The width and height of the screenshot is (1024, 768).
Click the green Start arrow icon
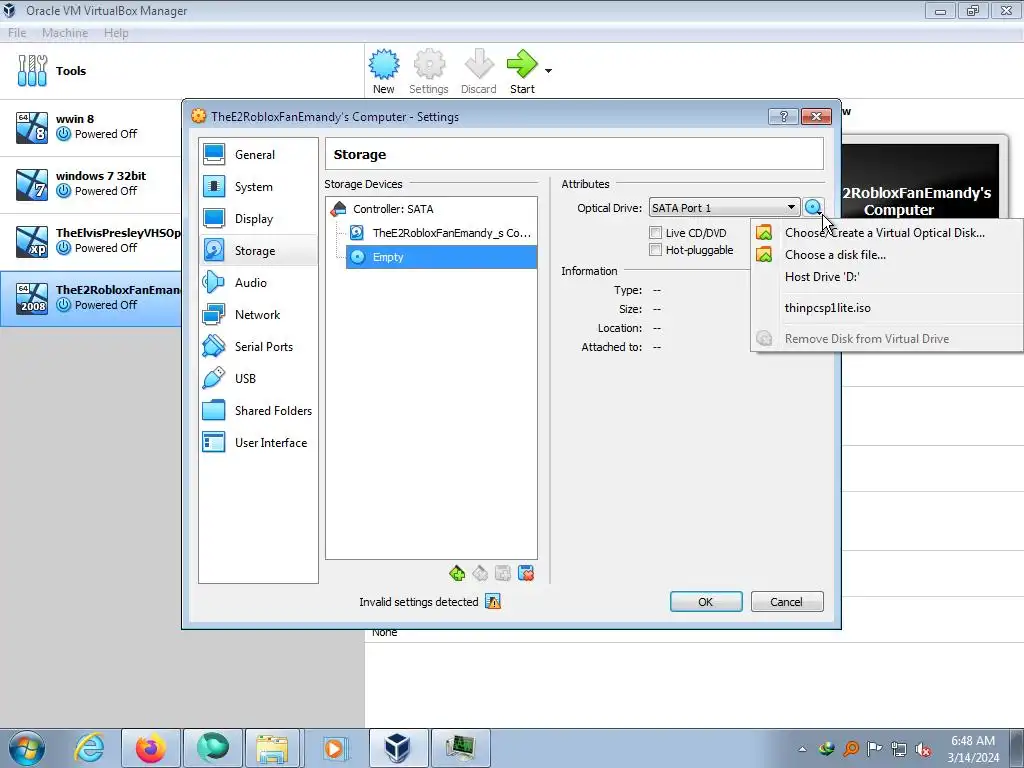coord(522,64)
